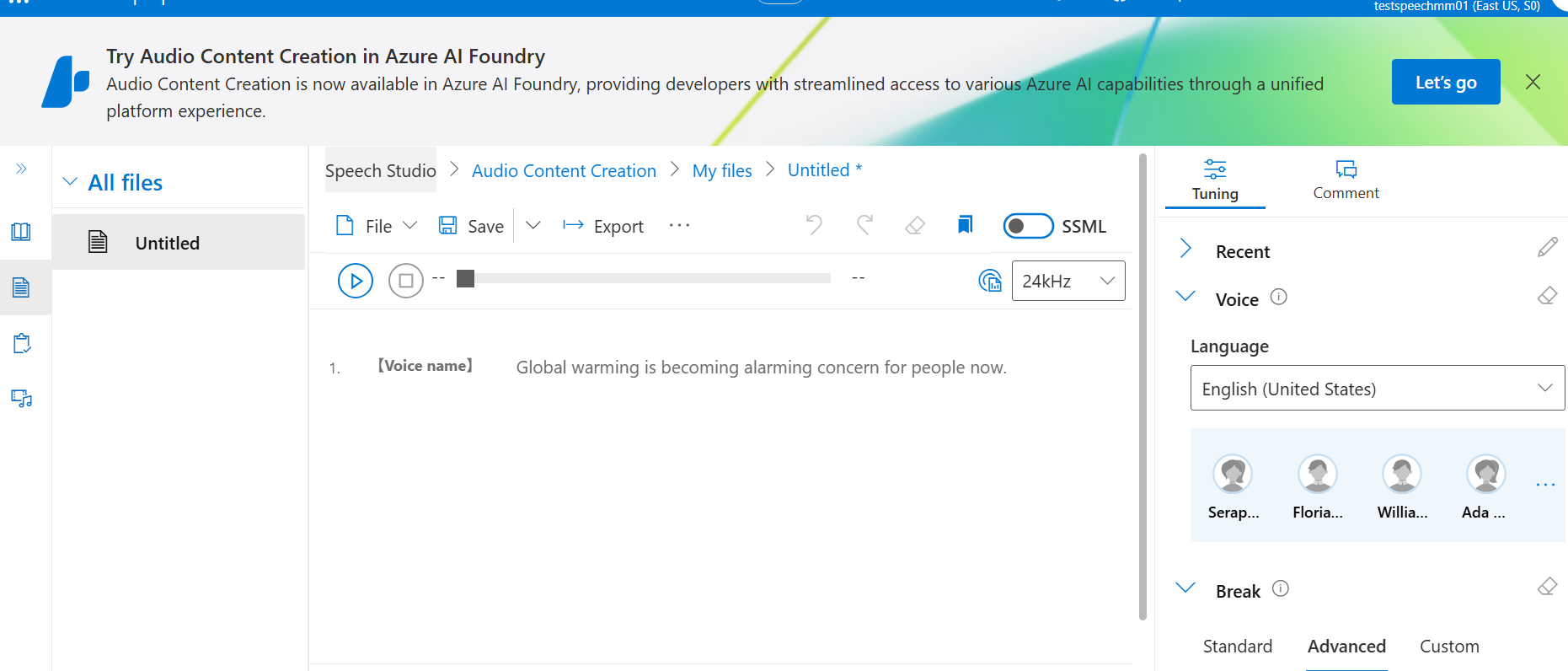Open the 24kHz sample rate dropdown
This screenshot has height=671, width=1568.
[1068, 281]
